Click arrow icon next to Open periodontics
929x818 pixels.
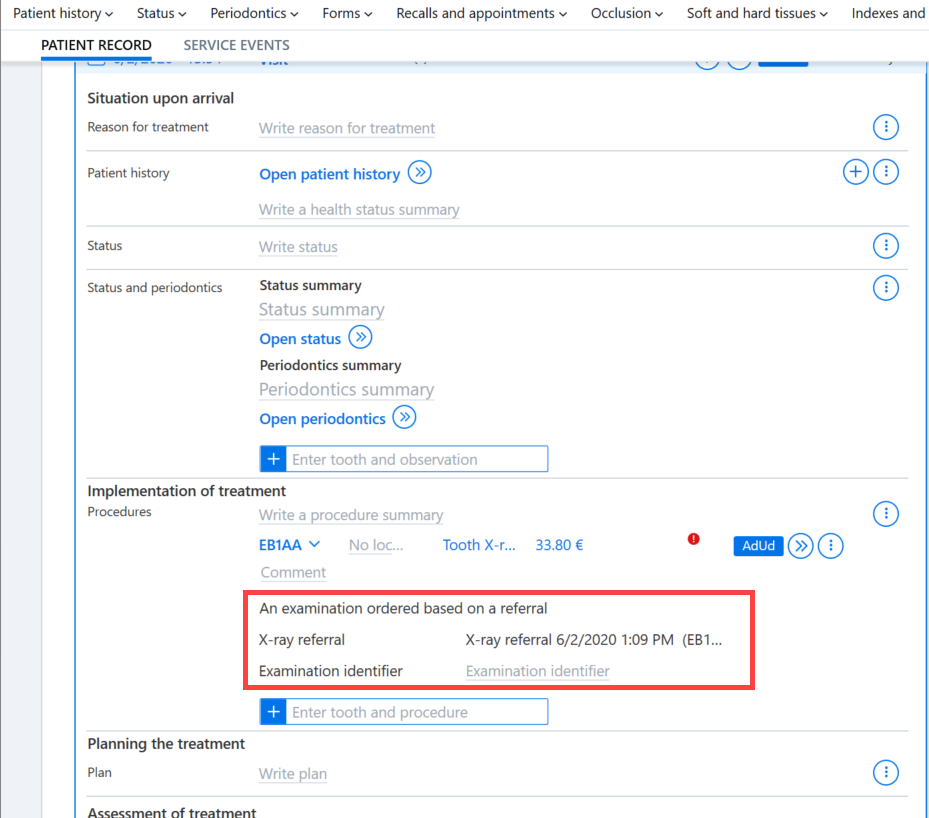405,417
